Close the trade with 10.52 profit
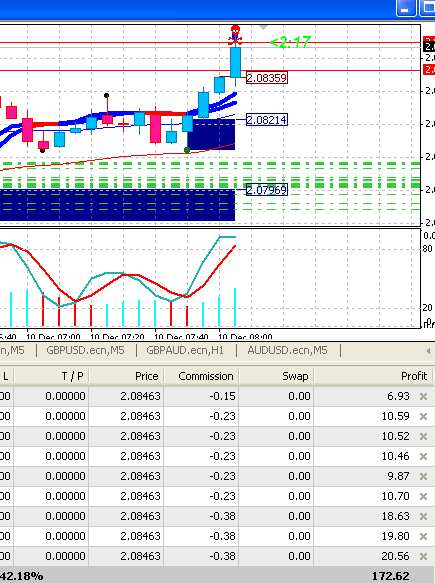This screenshot has width=435, height=583. tap(423, 437)
